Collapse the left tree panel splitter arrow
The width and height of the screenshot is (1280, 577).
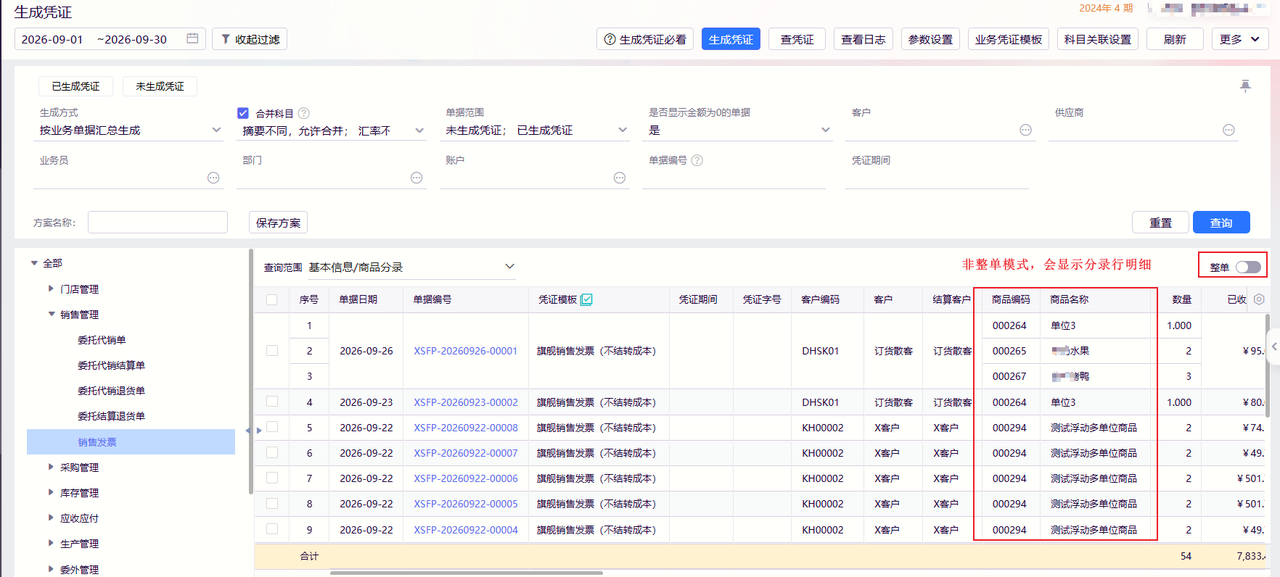tap(247, 429)
